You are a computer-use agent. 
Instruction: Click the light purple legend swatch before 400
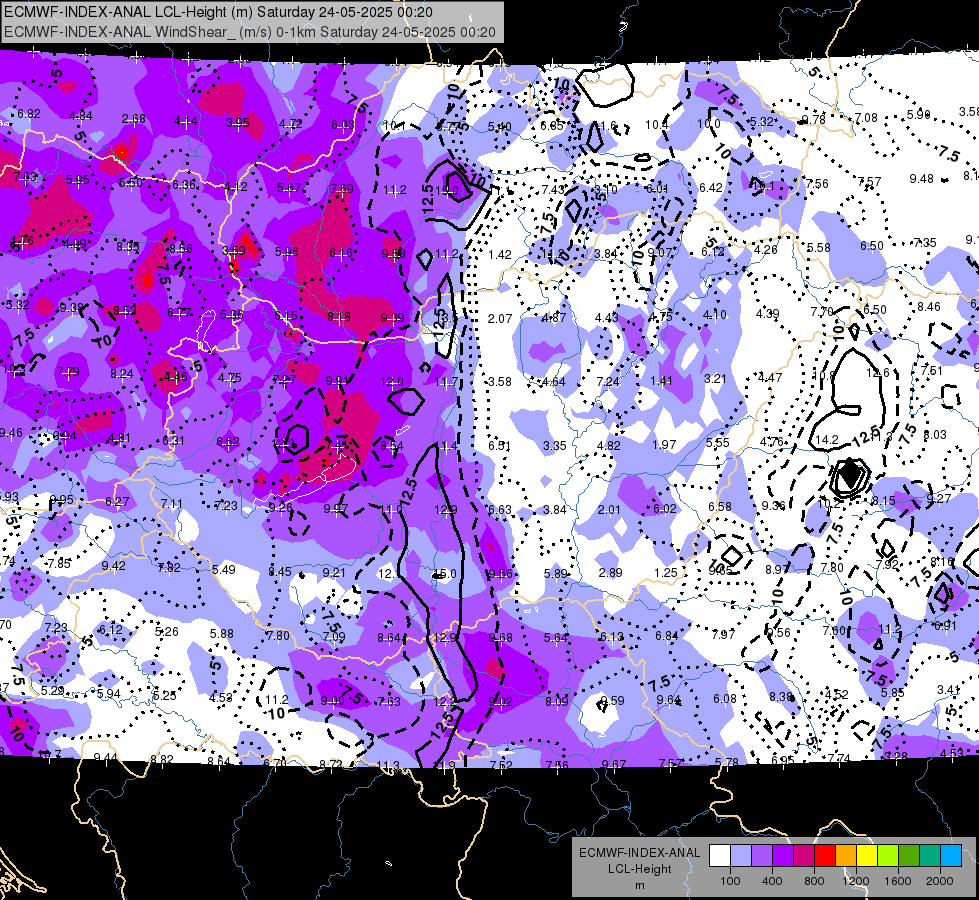click(762, 856)
